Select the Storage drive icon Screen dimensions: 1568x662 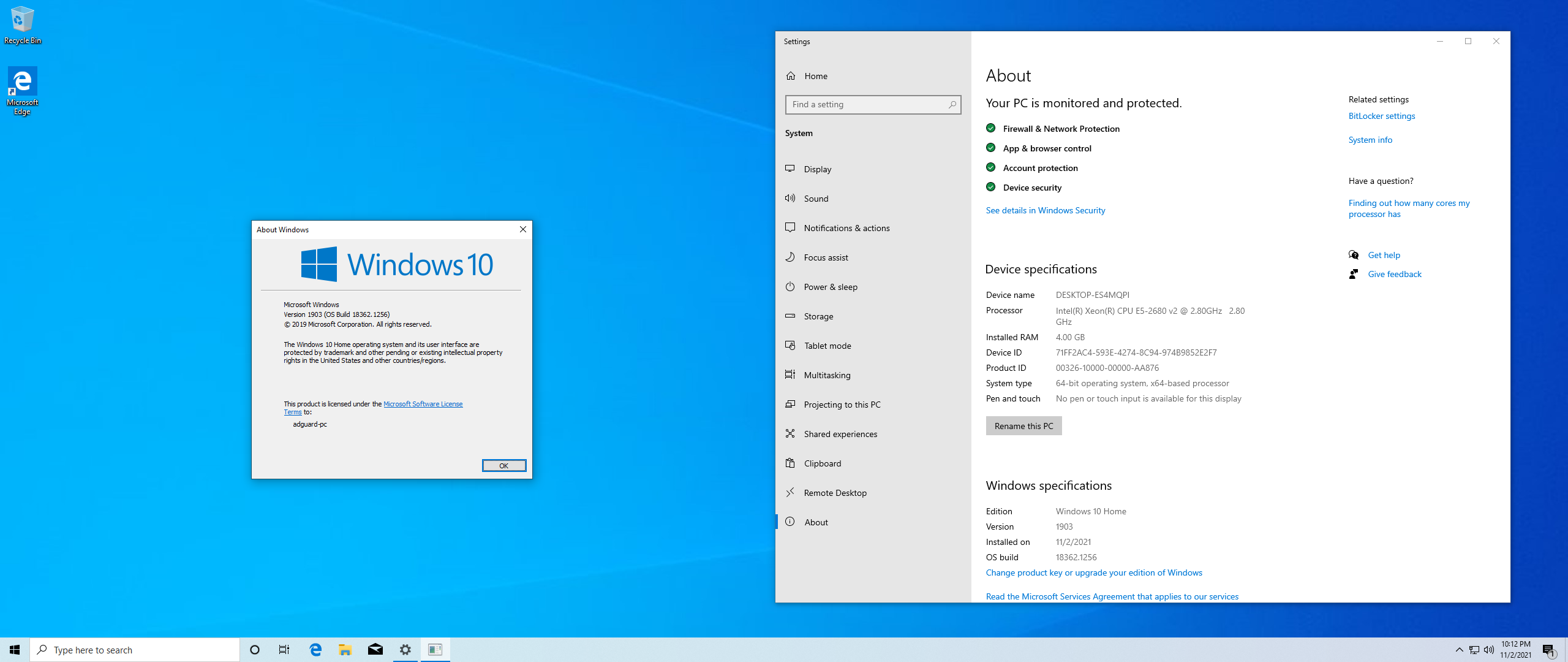790,316
